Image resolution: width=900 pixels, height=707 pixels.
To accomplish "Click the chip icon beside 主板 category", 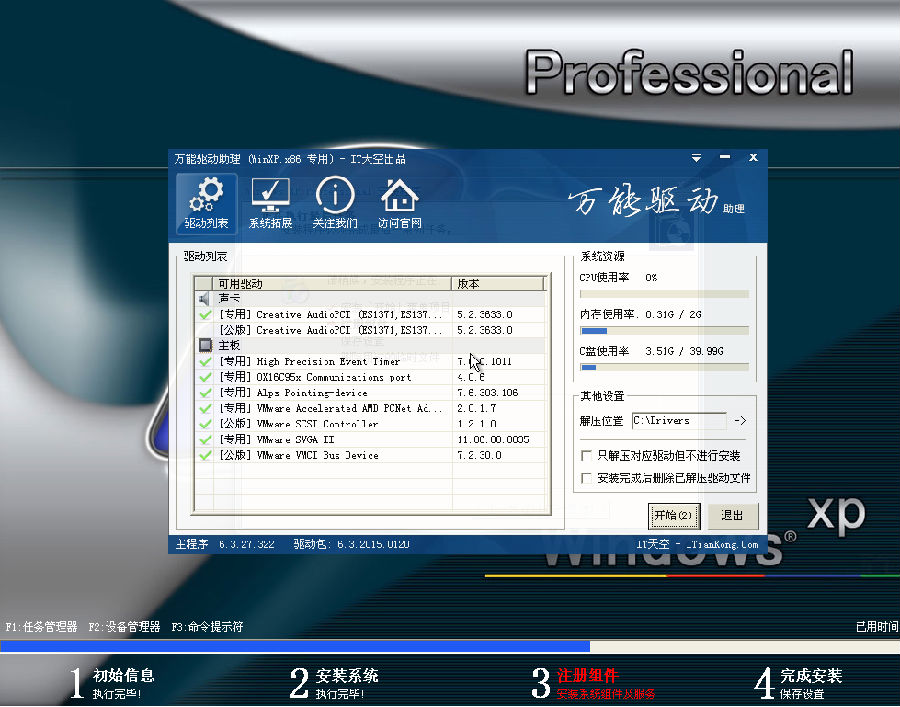I will click(x=206, y=345).
